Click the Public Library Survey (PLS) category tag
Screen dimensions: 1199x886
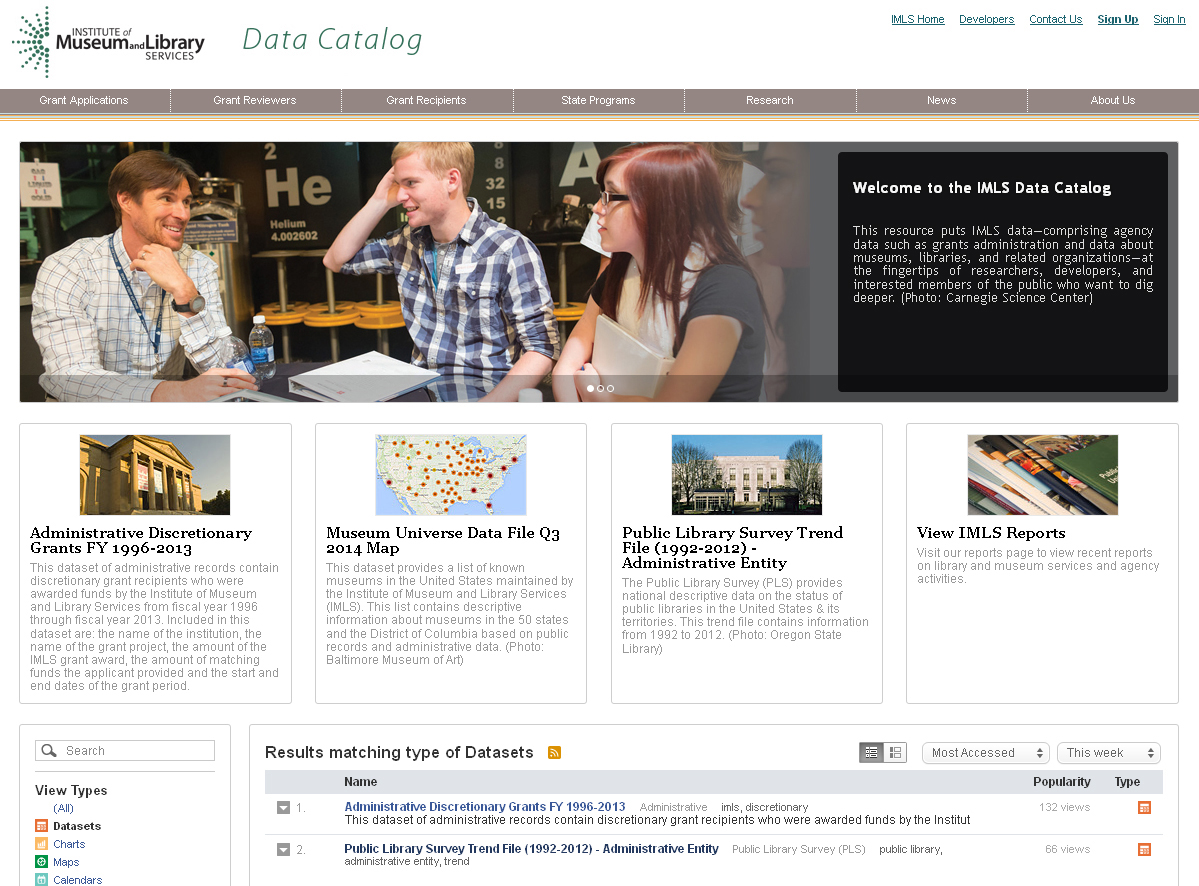pos(798,849)
